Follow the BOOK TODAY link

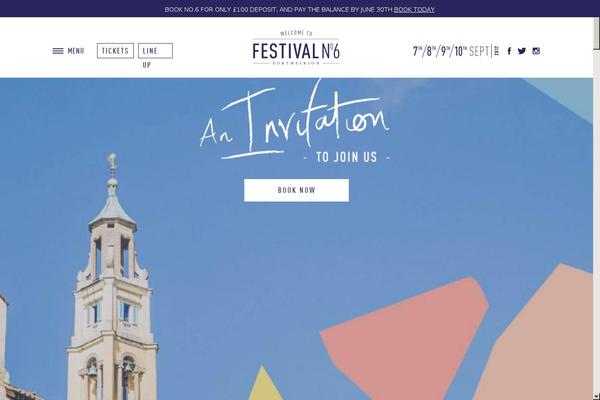pos(414,10)
